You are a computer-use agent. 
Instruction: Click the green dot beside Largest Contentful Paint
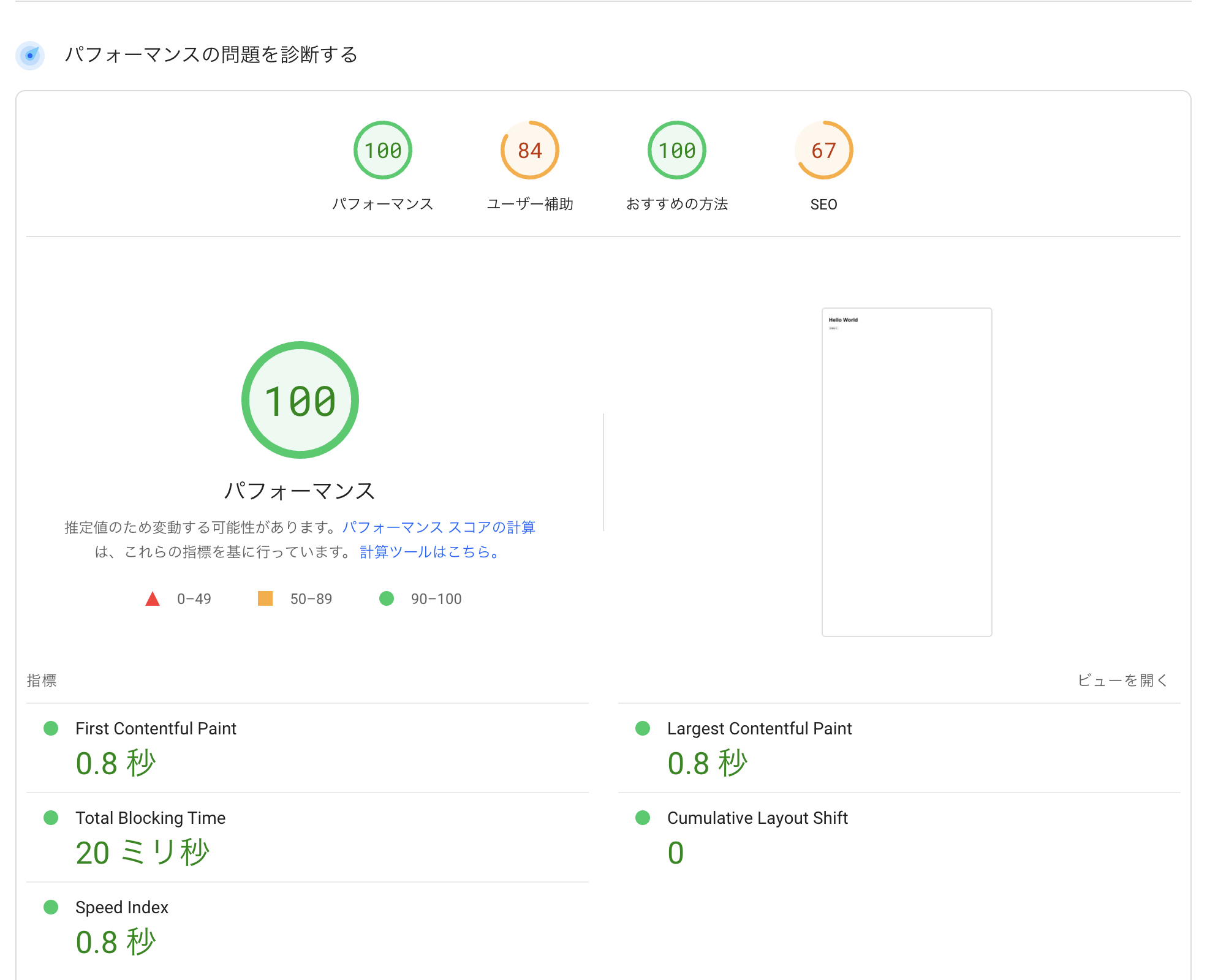pyautogui.click(x=643, y=728)
